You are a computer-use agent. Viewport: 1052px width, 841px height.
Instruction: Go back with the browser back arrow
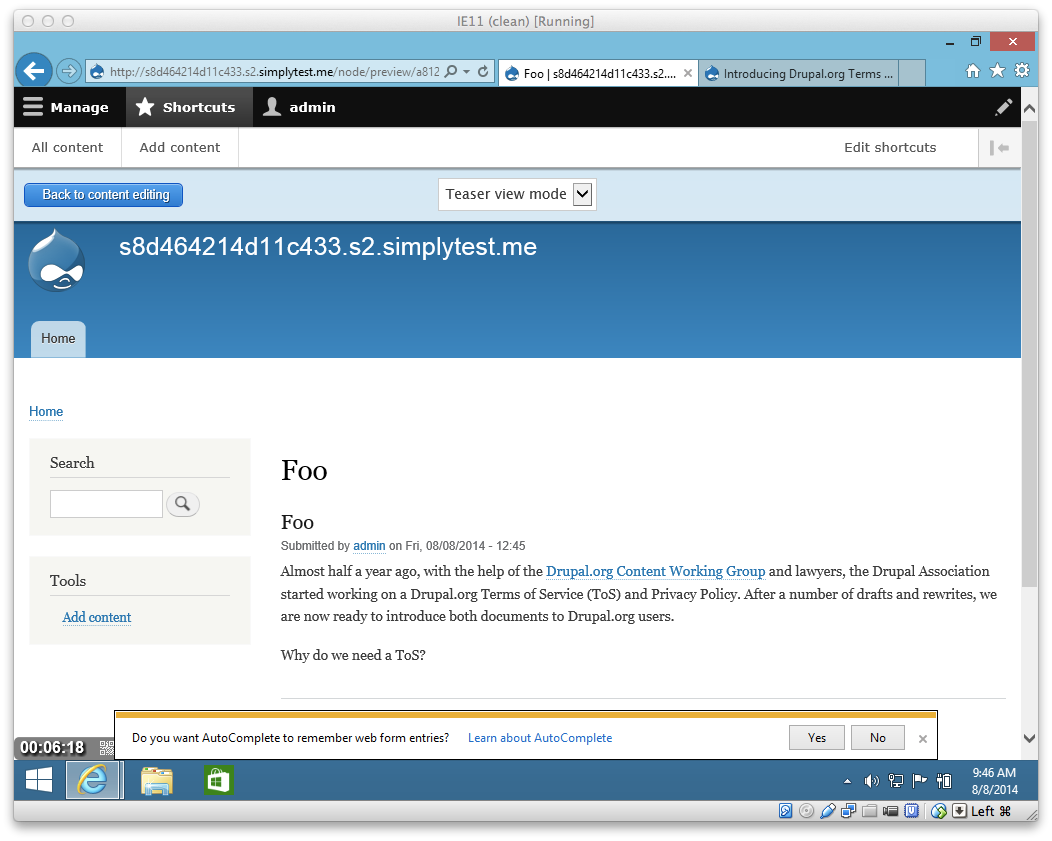(34, 70)
